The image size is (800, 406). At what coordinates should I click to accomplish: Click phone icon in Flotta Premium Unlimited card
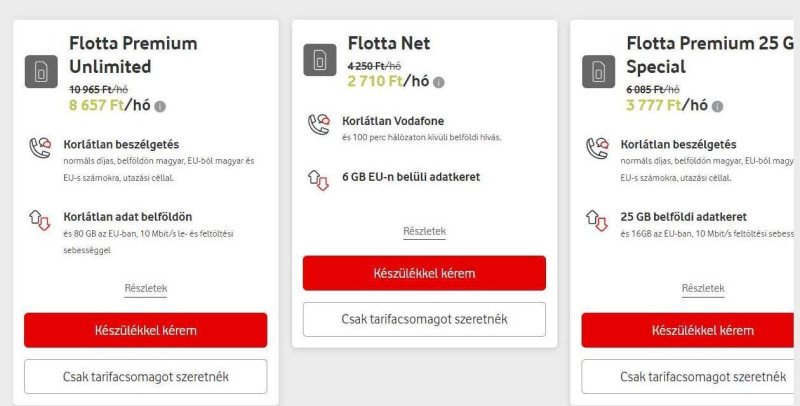pyautogui.click(x=40, y=148)
